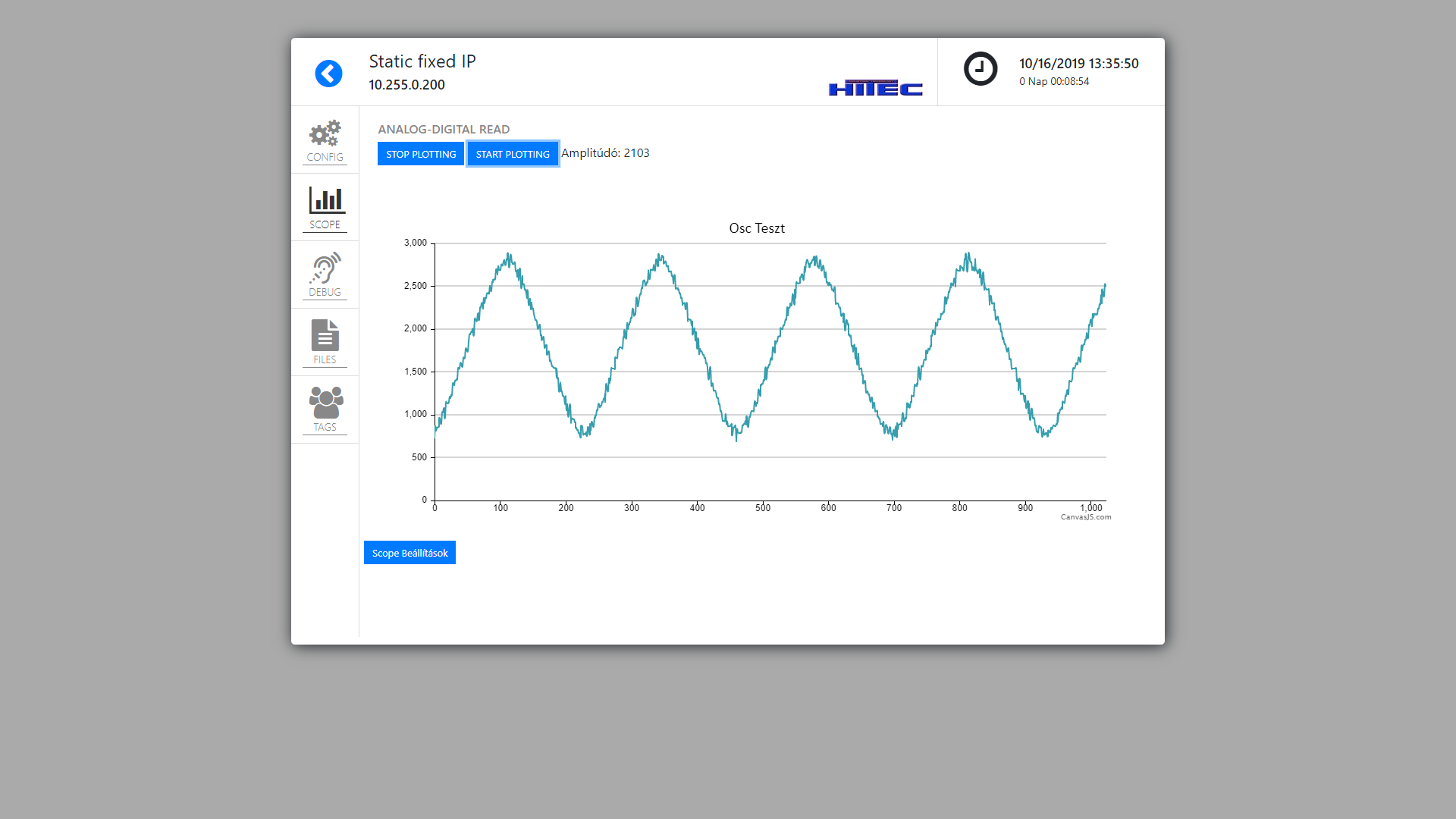Select the TAGS label in sidebar
The image size is (1456, 819).
tap(325, 427)
